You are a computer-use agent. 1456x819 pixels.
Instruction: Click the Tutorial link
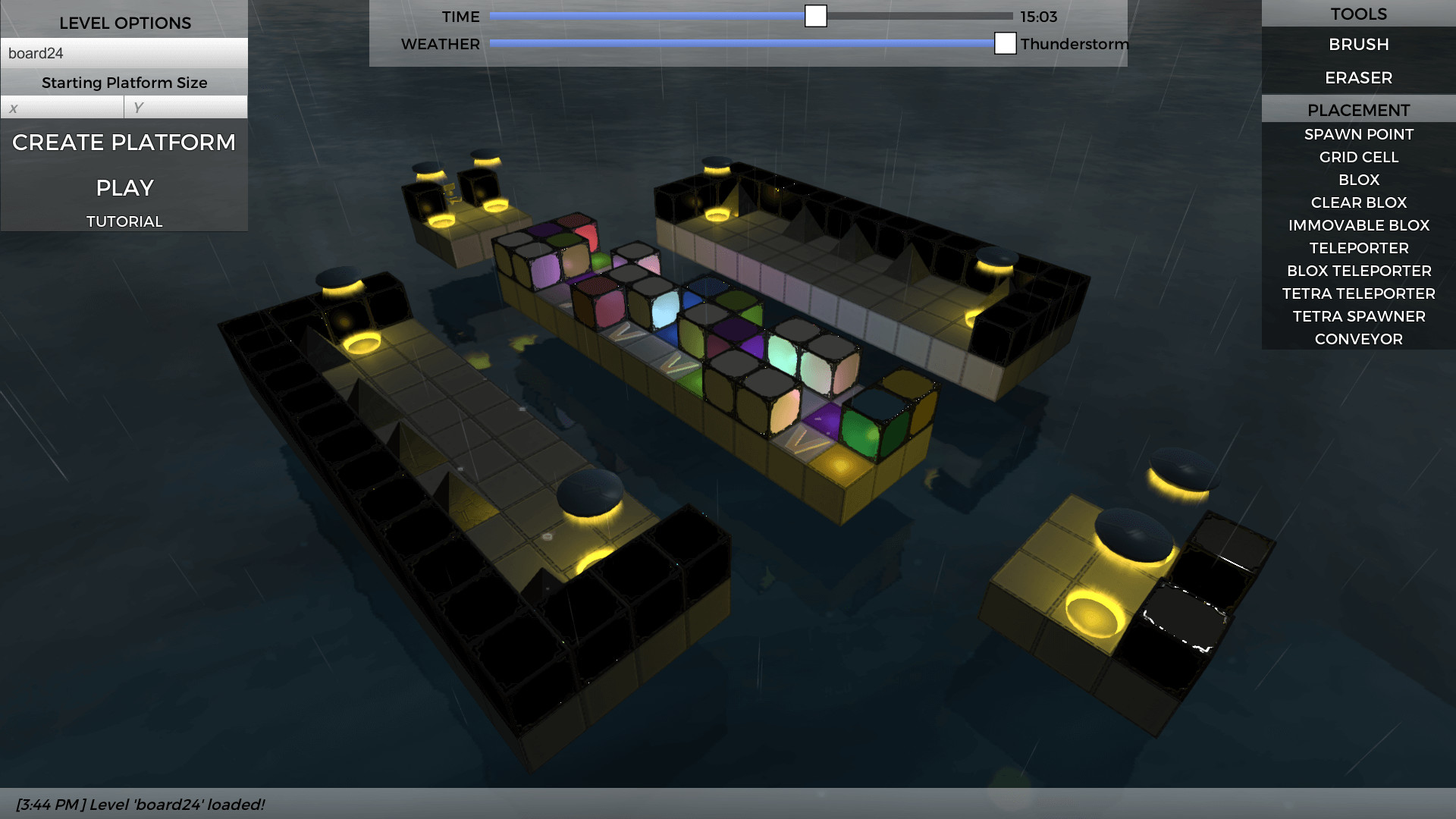(x=124, y=221)
